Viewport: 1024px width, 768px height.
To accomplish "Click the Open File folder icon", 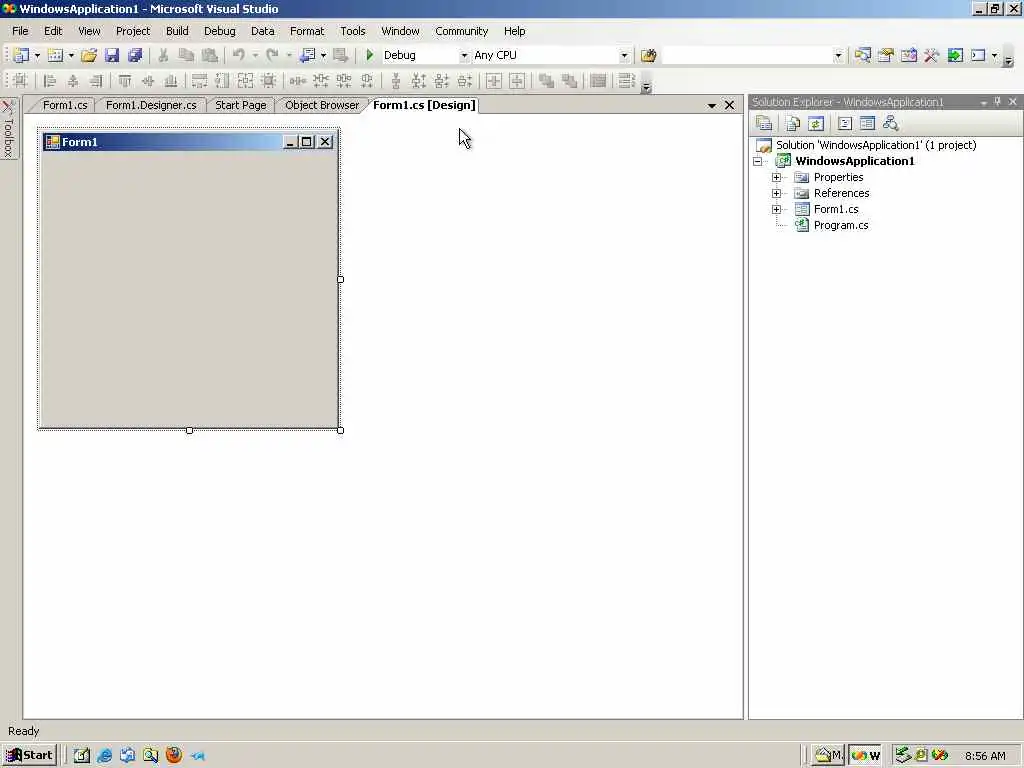I will [x=89, y=56].
